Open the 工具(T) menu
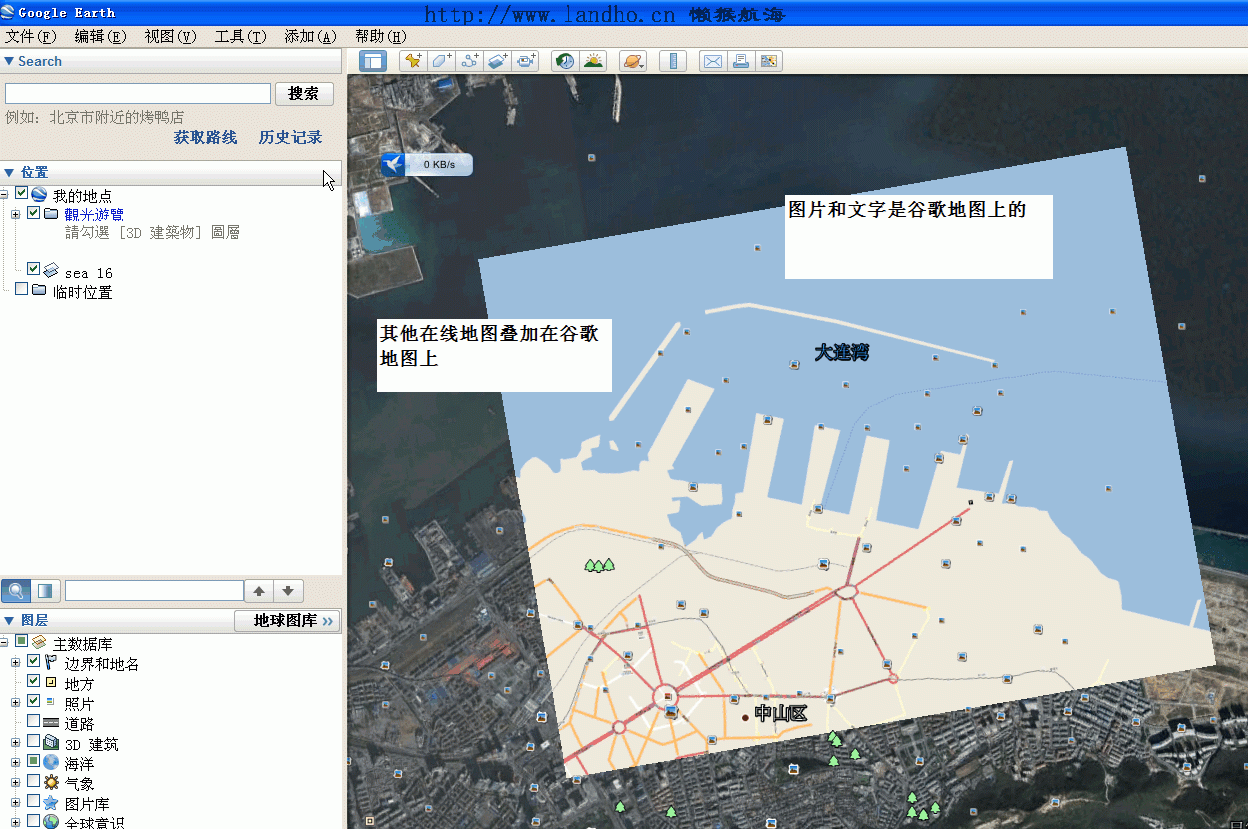 [x=240, y=36]
